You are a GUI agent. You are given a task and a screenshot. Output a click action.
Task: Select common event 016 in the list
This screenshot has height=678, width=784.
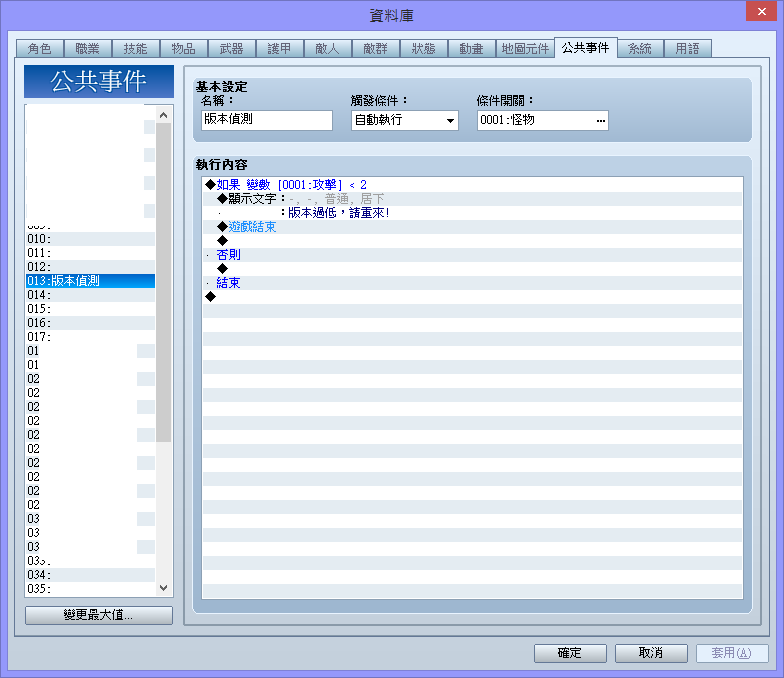pos(90,322)
